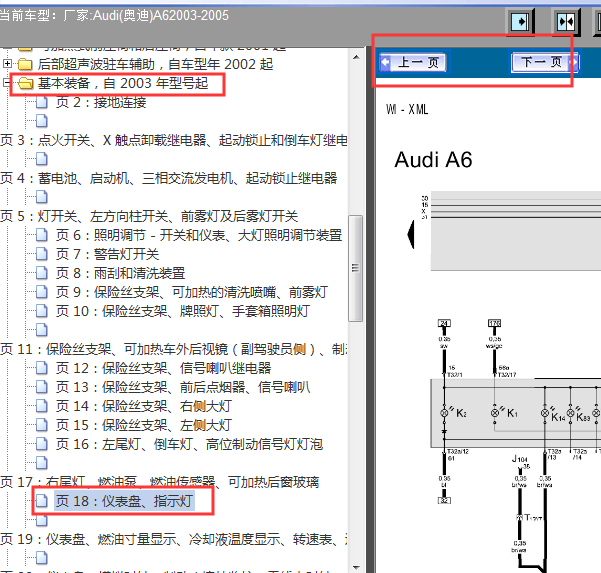Select the 后部超声波驻车辅助 folder icon
601x573 pixels.
(25, 64)
